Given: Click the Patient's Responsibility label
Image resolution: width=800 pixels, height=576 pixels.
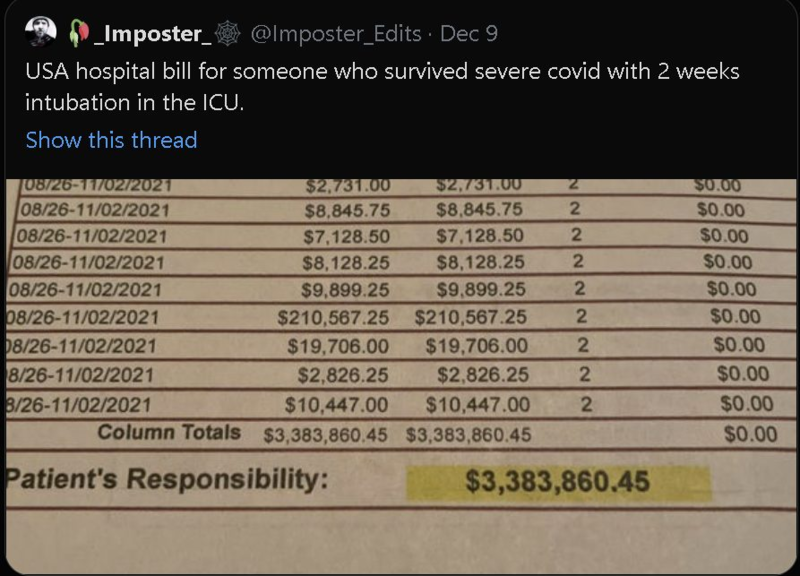Looking at the screenshot, I should (167, 479).
